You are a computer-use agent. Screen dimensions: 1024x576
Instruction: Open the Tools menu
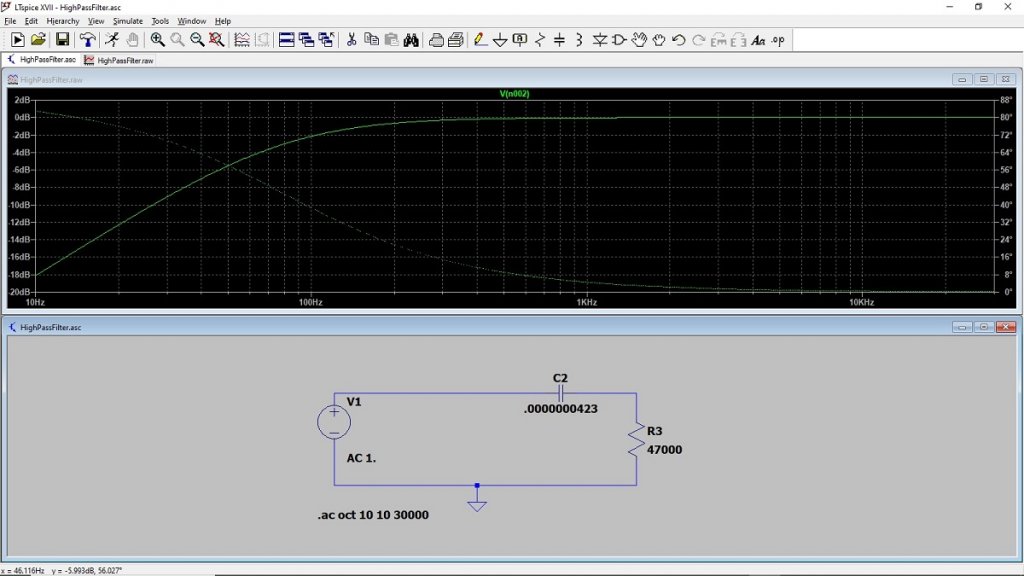pyautogui.click(x=160, y=21)
